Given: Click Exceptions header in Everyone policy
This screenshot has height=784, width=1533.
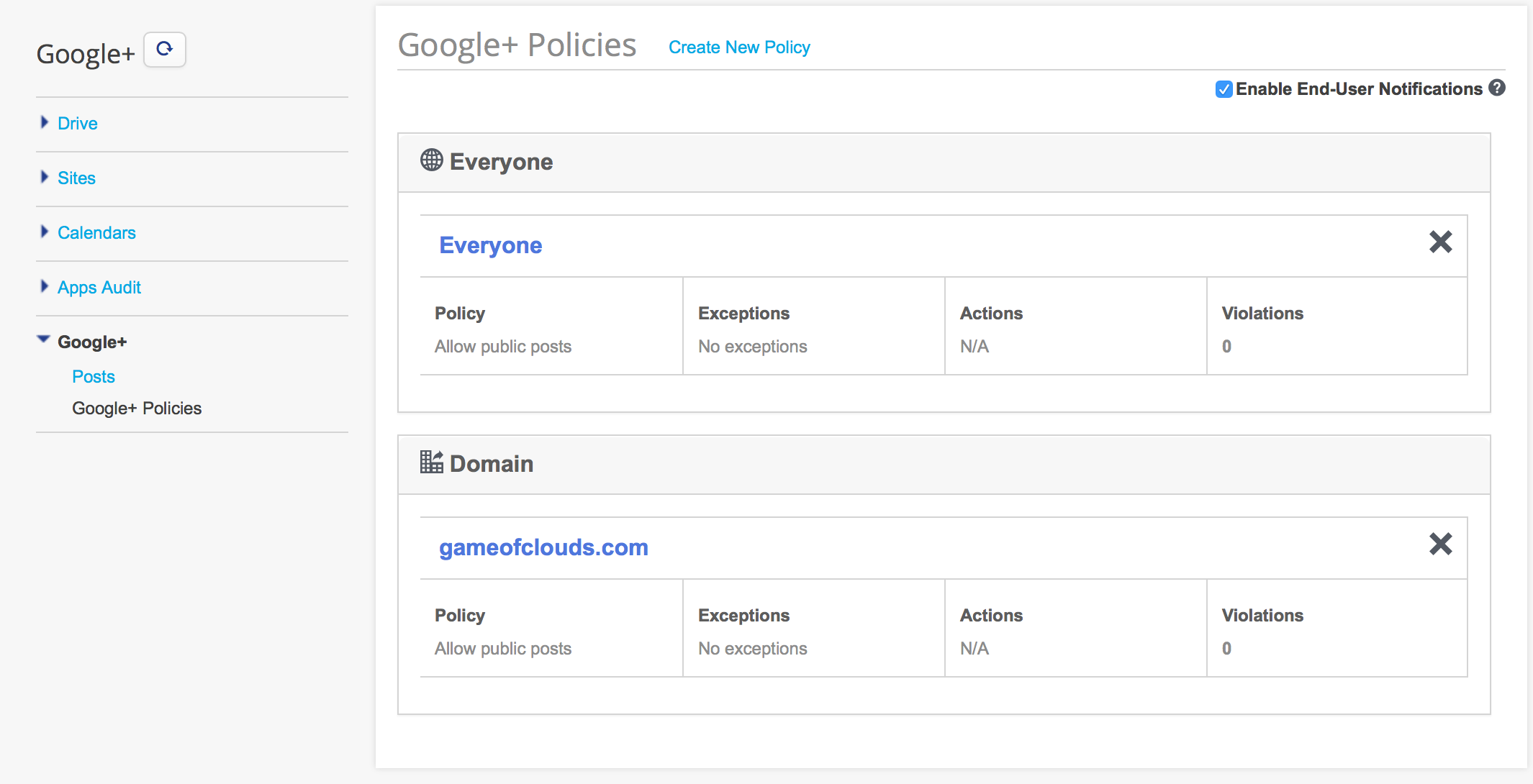Looking at the screenshot, I should (x=744, y=314).
